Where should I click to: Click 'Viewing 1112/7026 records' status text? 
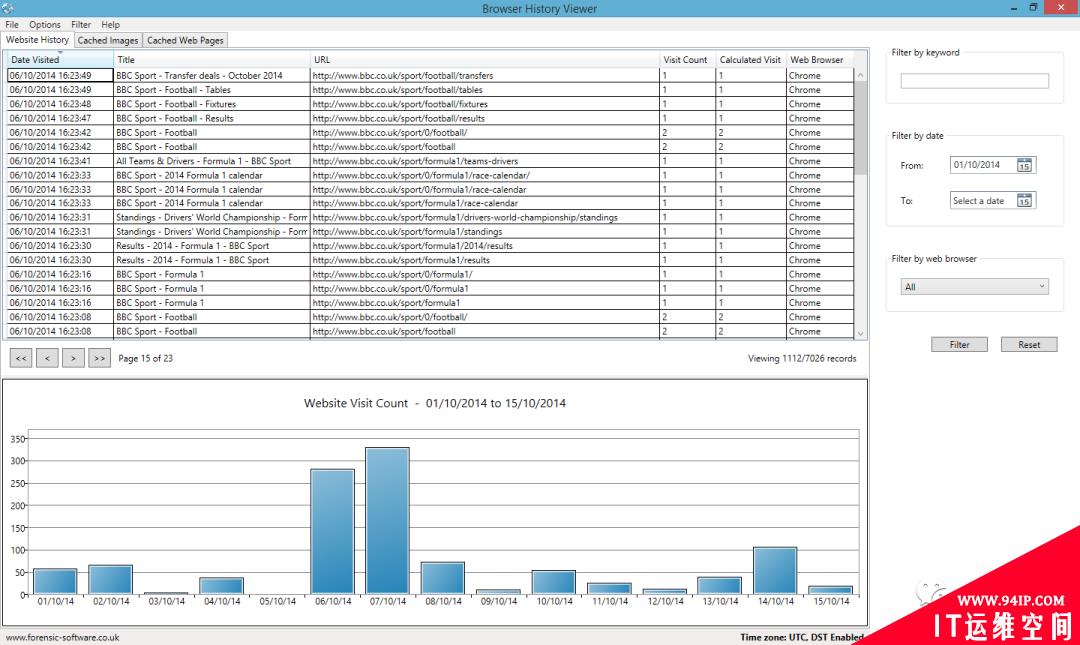coord(802,358)
